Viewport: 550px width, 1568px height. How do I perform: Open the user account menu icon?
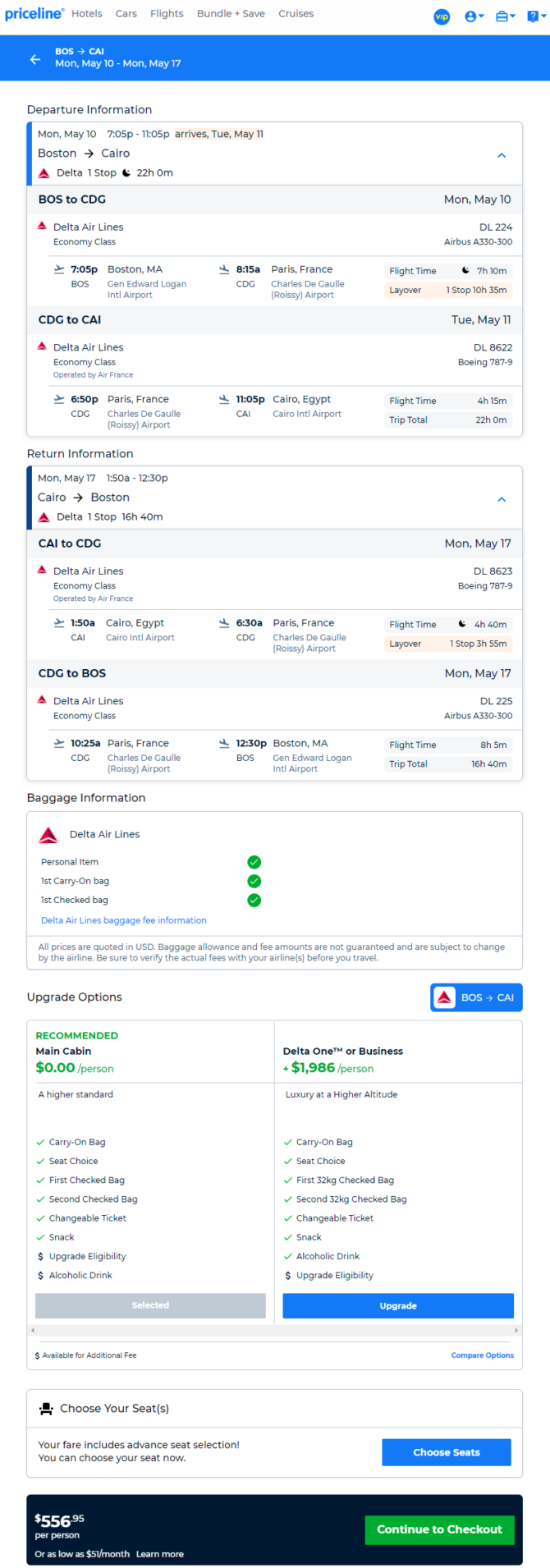(x=474, y=16)
